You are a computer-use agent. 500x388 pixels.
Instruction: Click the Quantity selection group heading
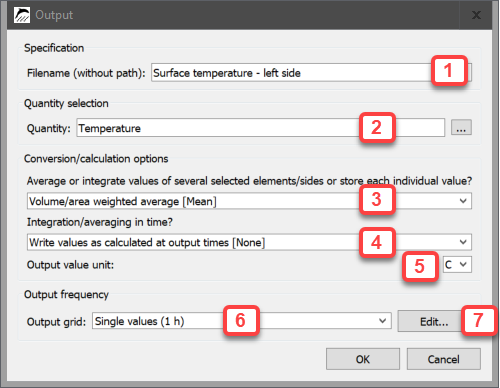coord(66,103)
